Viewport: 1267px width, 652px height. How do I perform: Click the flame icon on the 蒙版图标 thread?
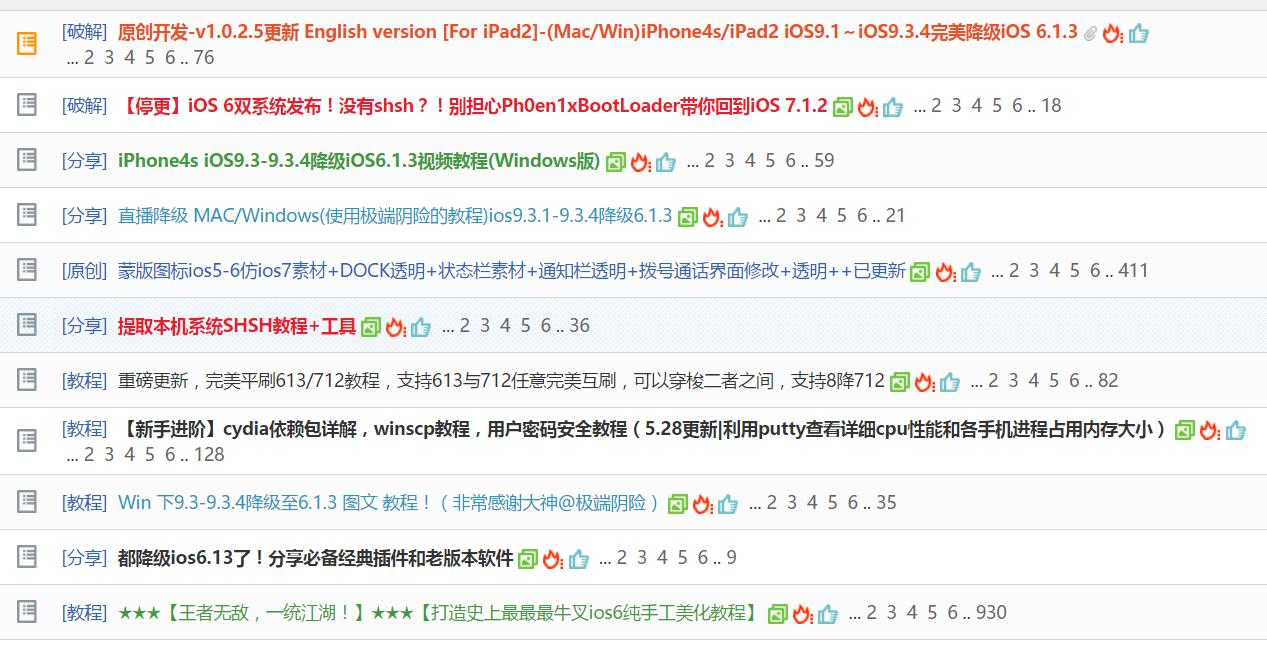(944, 270)
